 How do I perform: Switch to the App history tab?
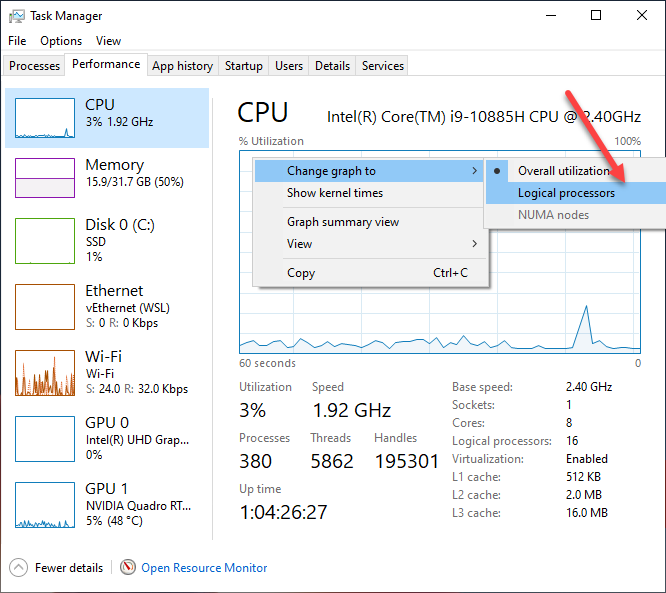183,66
